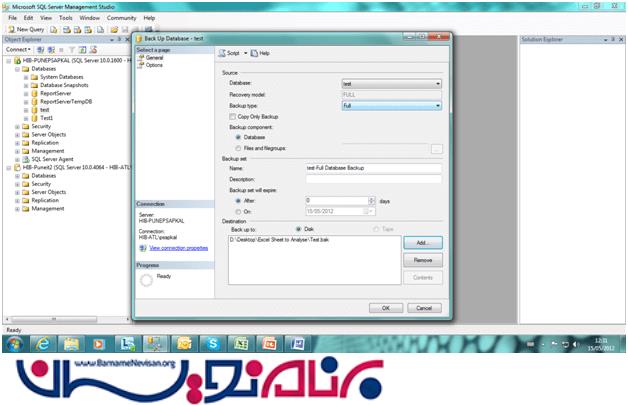Viewport: 628px width, 405px height.
Task: Click the Contents button
Action: click(423, 277)
